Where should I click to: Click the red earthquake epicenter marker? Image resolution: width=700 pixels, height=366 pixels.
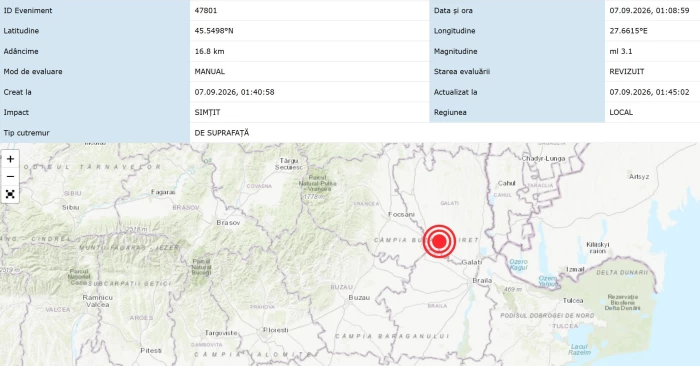click(439, 241)
